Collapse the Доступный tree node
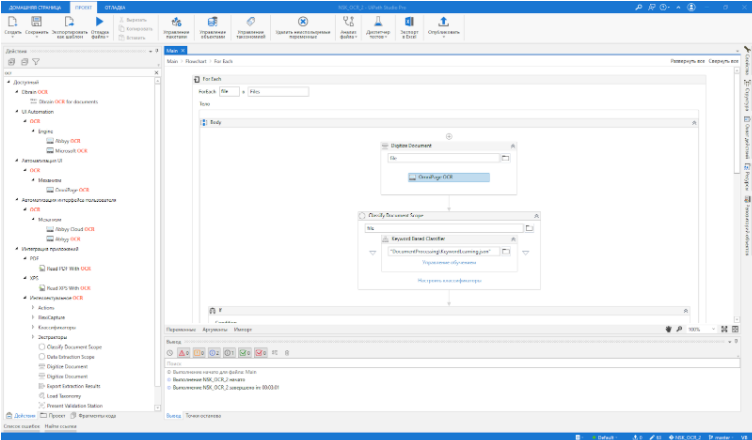The image size is (752, 440). pos(9,82)
